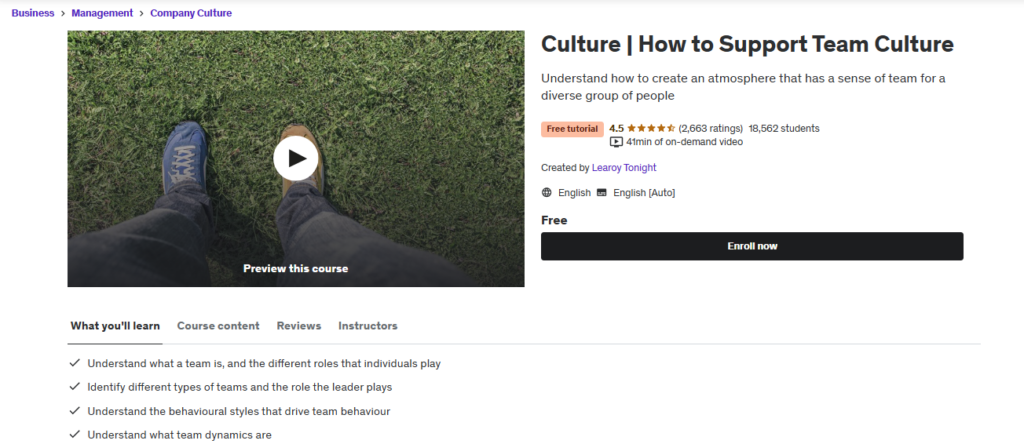Click the 4.5 rating number
This screenshot has width=1024, height=444.
616,128
